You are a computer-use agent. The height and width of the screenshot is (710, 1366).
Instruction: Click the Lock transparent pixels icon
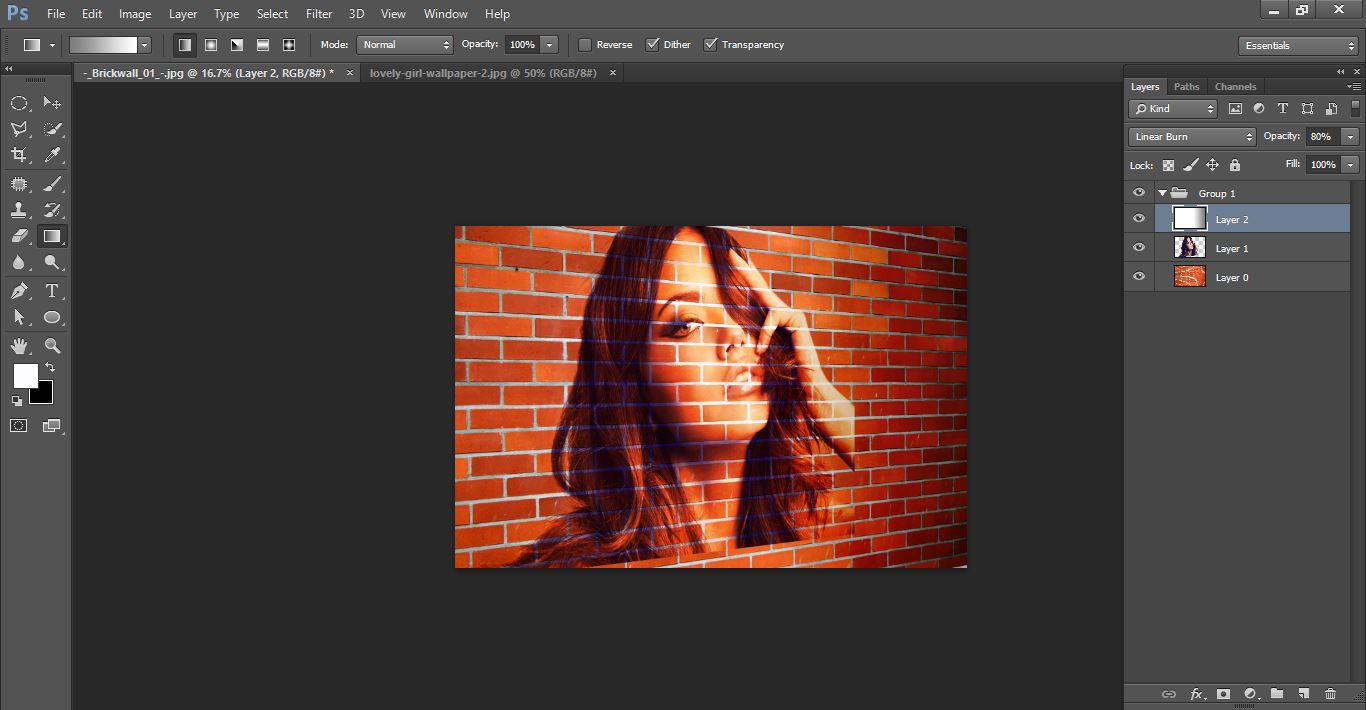(x=1168, y=164)
